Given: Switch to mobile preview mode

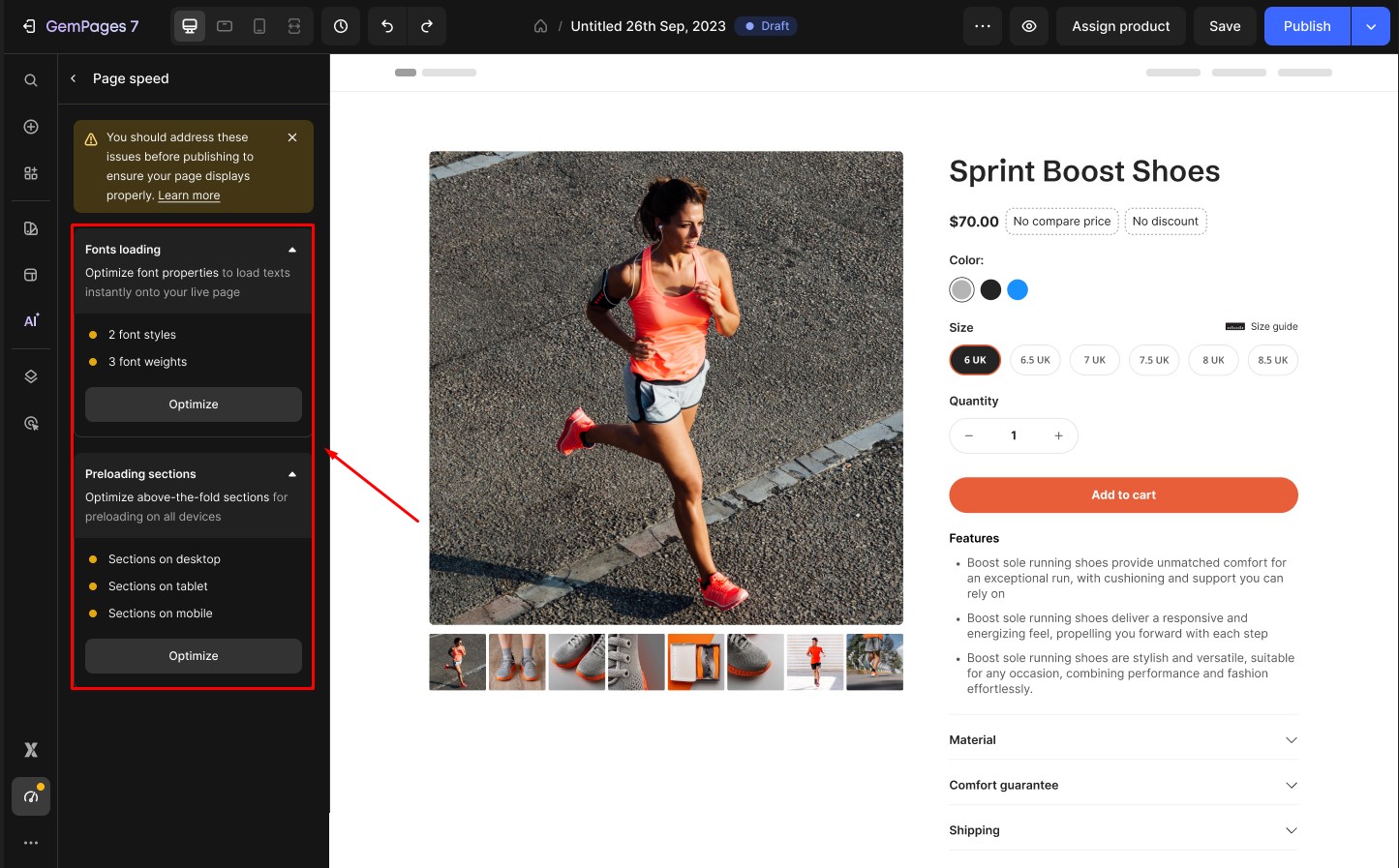Looking at the screenshot, I should (x=259, y=26).
